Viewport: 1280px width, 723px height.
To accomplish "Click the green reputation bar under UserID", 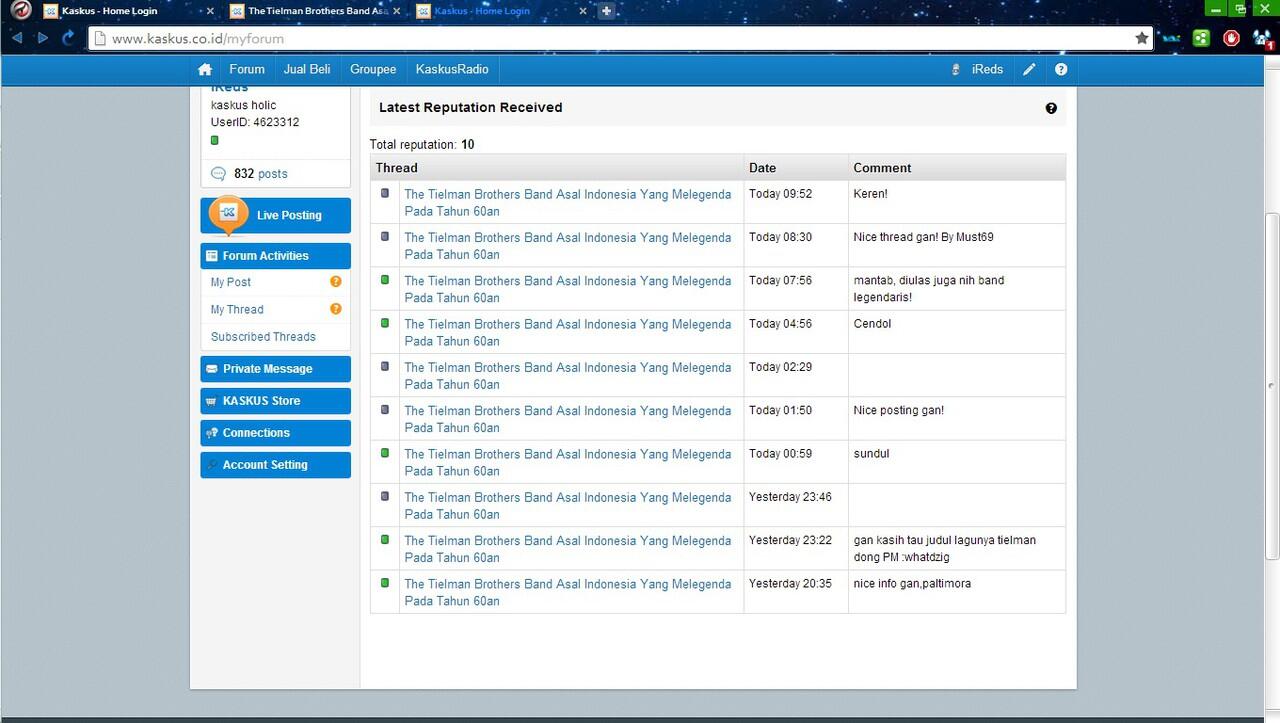I will (214, 140).
